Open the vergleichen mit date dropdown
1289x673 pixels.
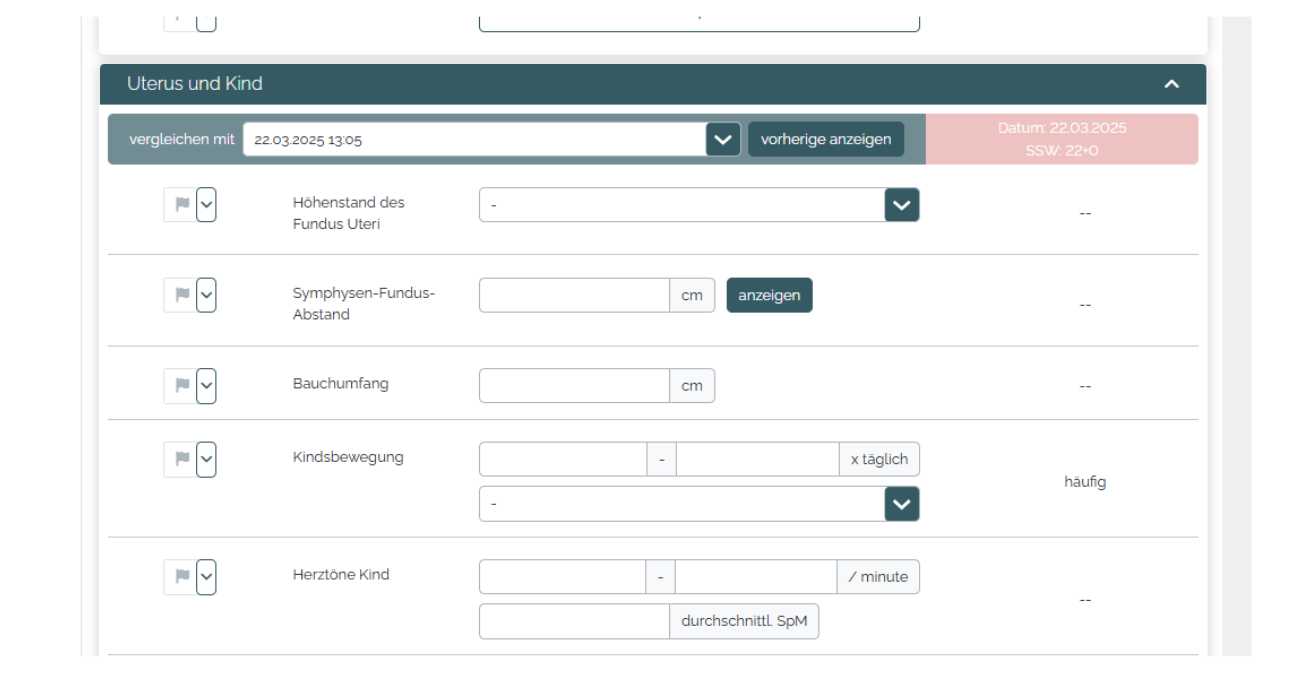coord(722,140)
